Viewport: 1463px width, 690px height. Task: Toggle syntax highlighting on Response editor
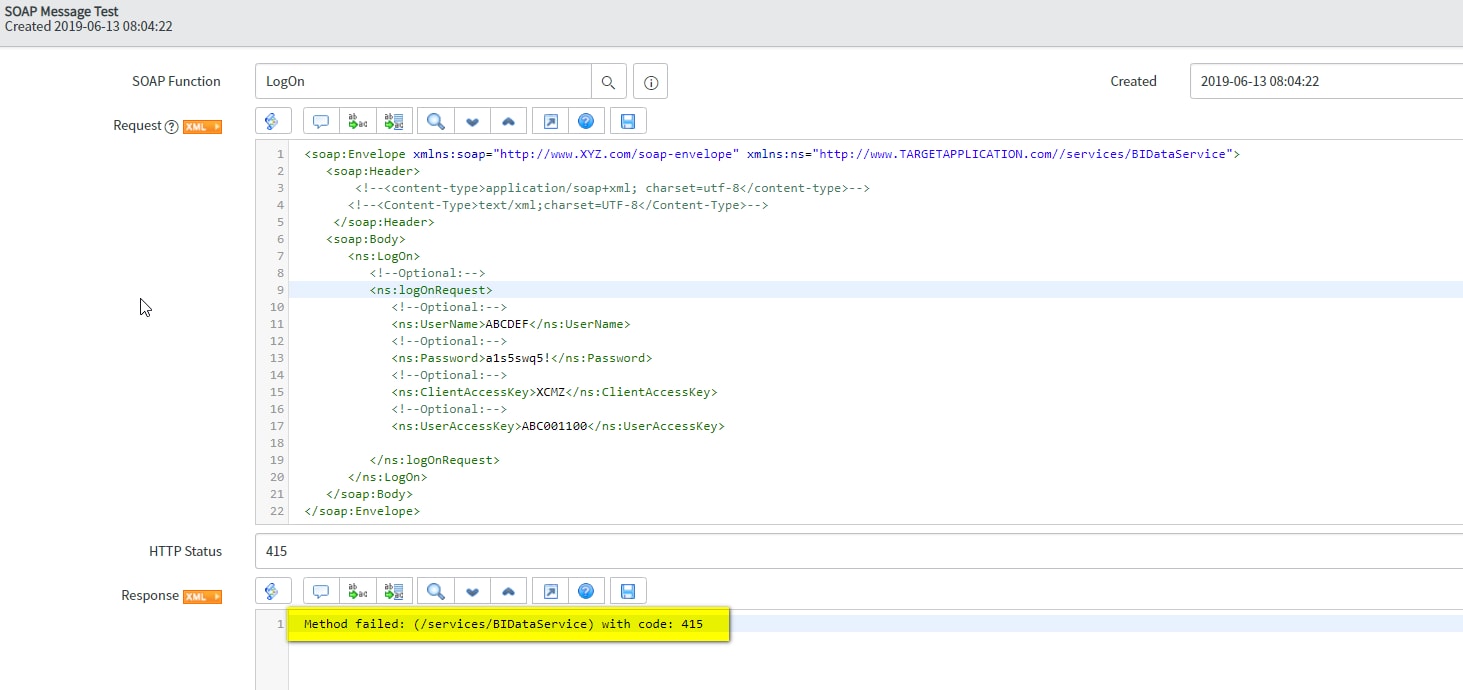coord(273,591)
